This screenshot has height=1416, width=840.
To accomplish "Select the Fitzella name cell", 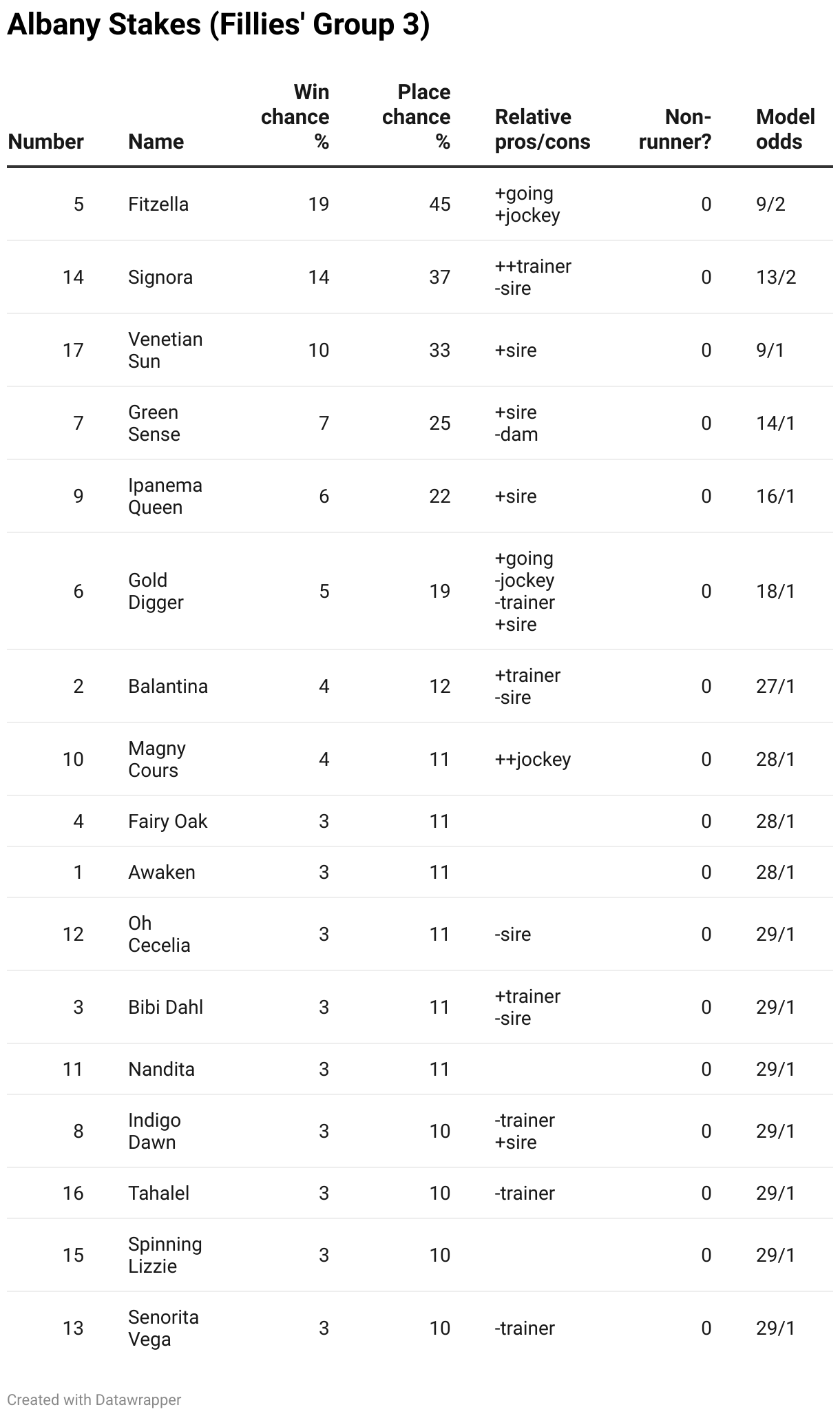I will coord(158,205).
